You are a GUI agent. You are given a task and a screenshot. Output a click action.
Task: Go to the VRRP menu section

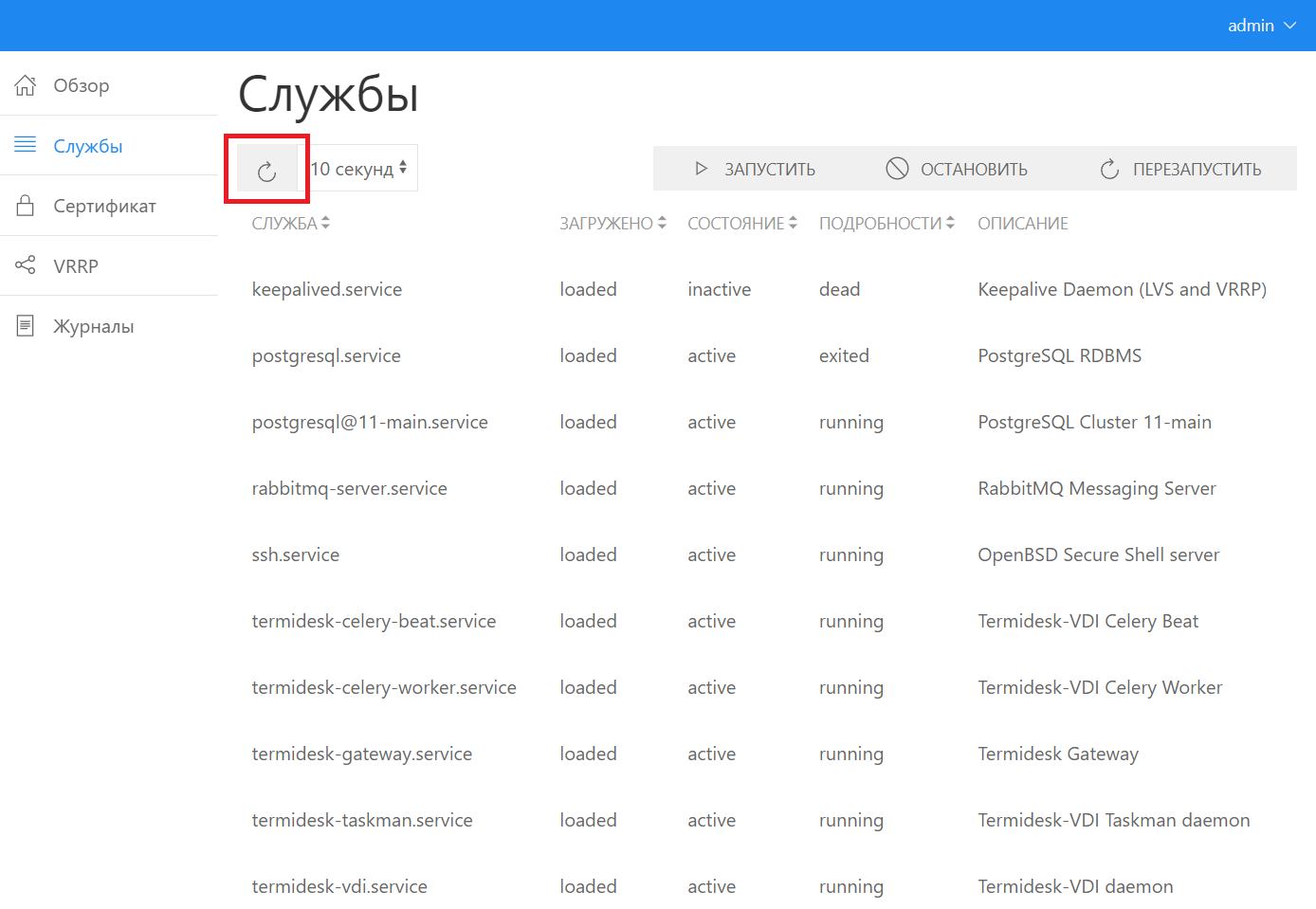pos(76,266)
